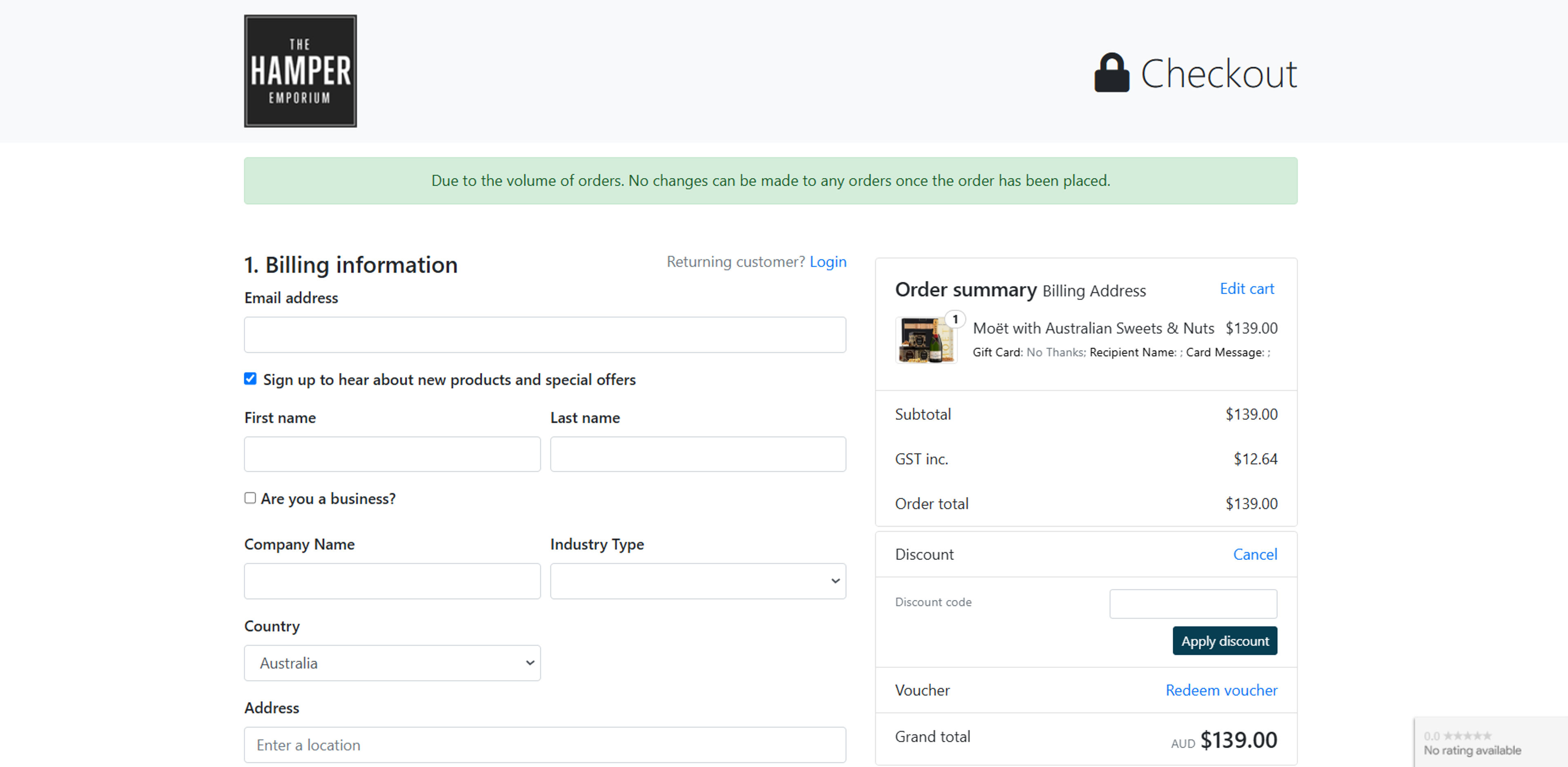The width and height of the screenshot is (1568, 767).
Task: Click the 'Sign up to hear about new products' label
Action: click(449, 380)
